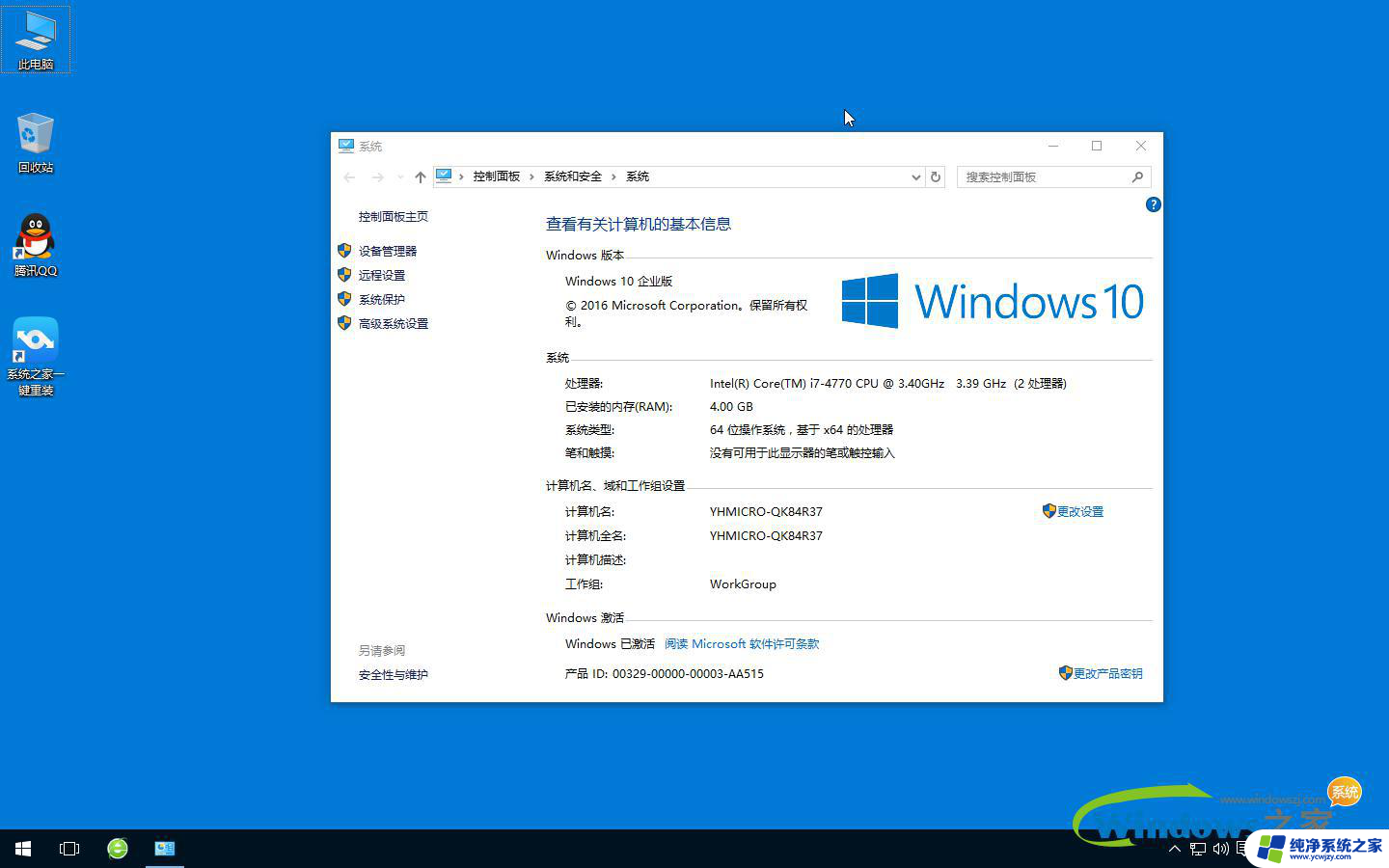The height and width of the screenshot is (868, 1389).
Task: Expand the chevron before 系统 breadcrumb
Action: click(x=613, y=176)
